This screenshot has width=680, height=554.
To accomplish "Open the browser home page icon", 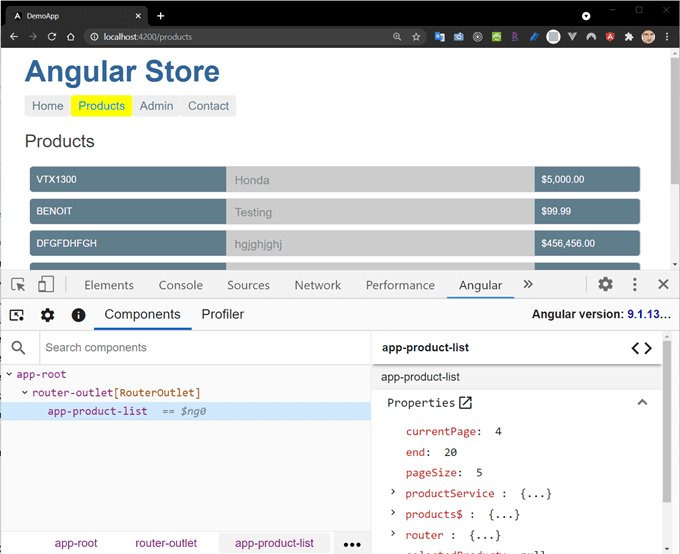I will coord(71,37).
